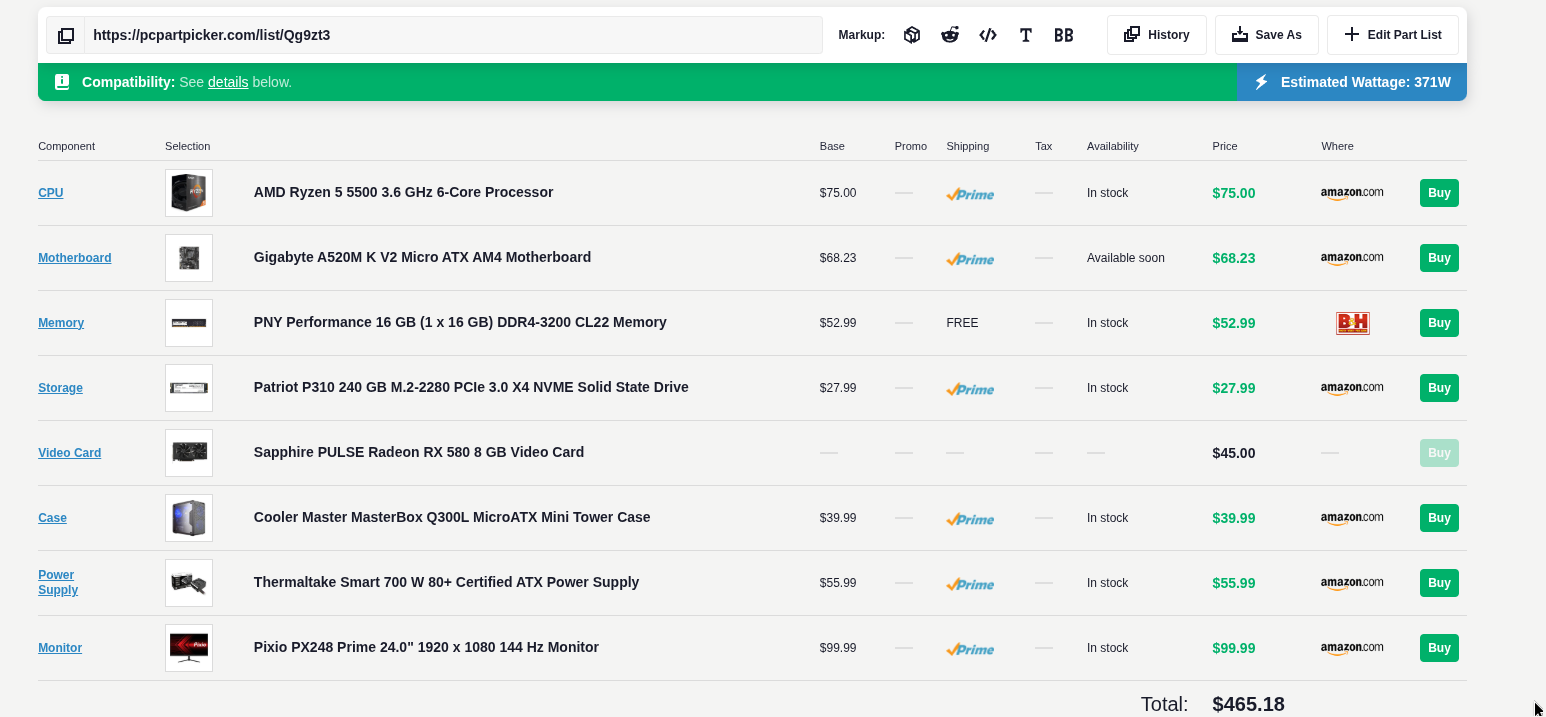Click the Thermaltake power supply thumbnail
This screenshot has height=717, width=1546.
pos(189,583)
